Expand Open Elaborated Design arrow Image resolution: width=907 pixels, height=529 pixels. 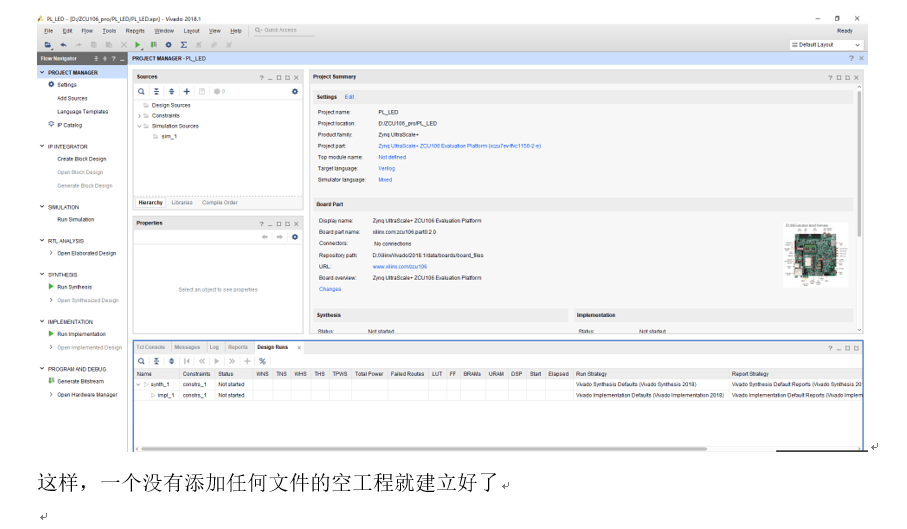[x=51, y=253]
